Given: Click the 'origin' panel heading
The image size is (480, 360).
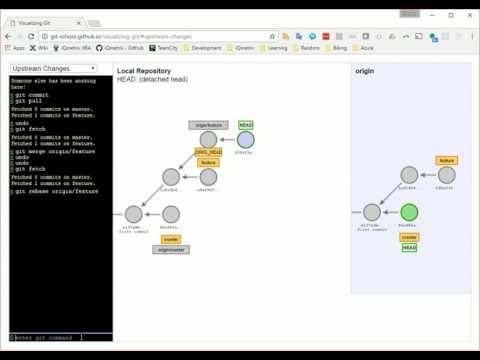Looking at the screenshot, I should click(x=364, y=71).
